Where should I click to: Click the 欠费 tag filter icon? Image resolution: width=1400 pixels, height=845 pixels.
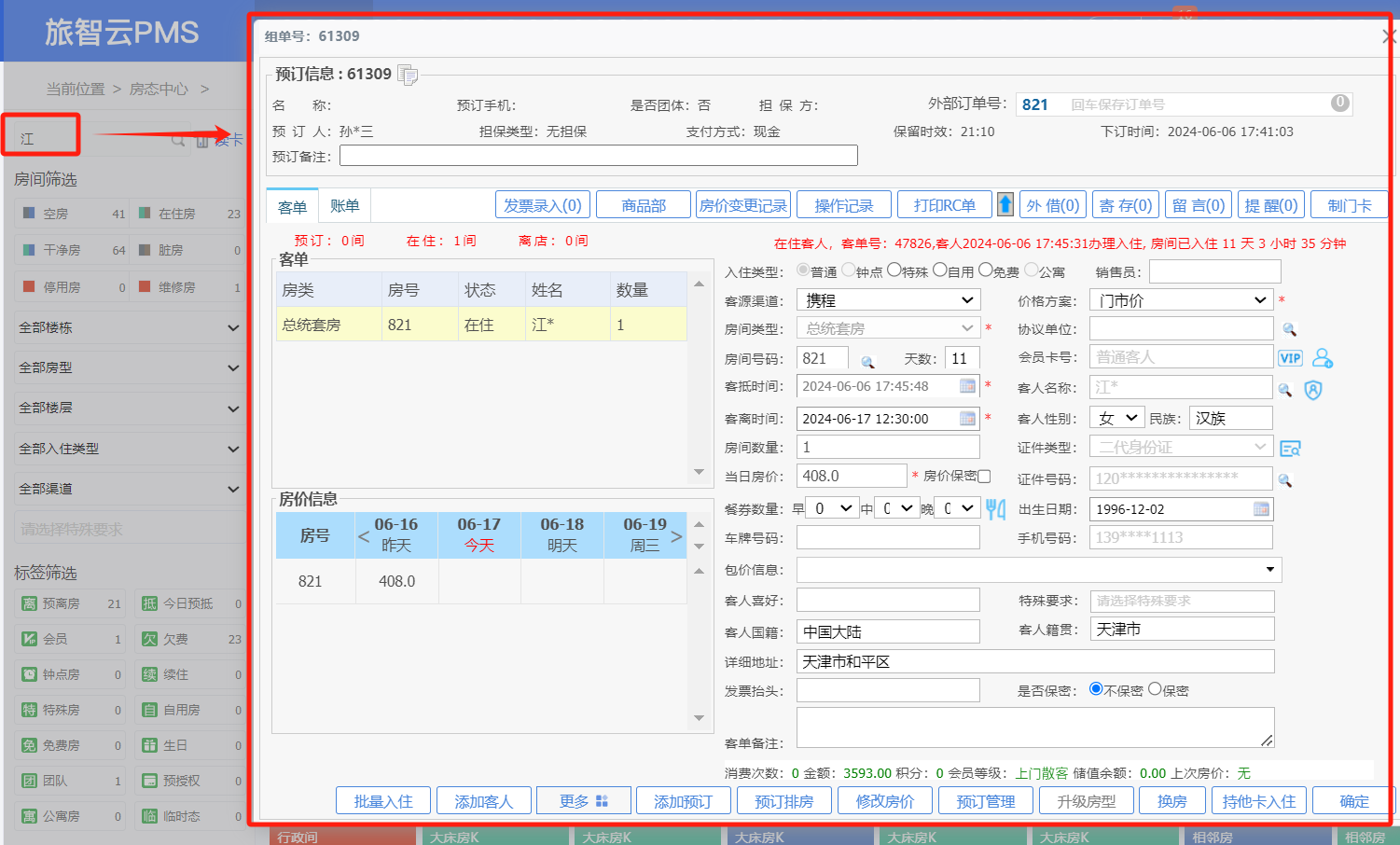(x=149, y=639)
